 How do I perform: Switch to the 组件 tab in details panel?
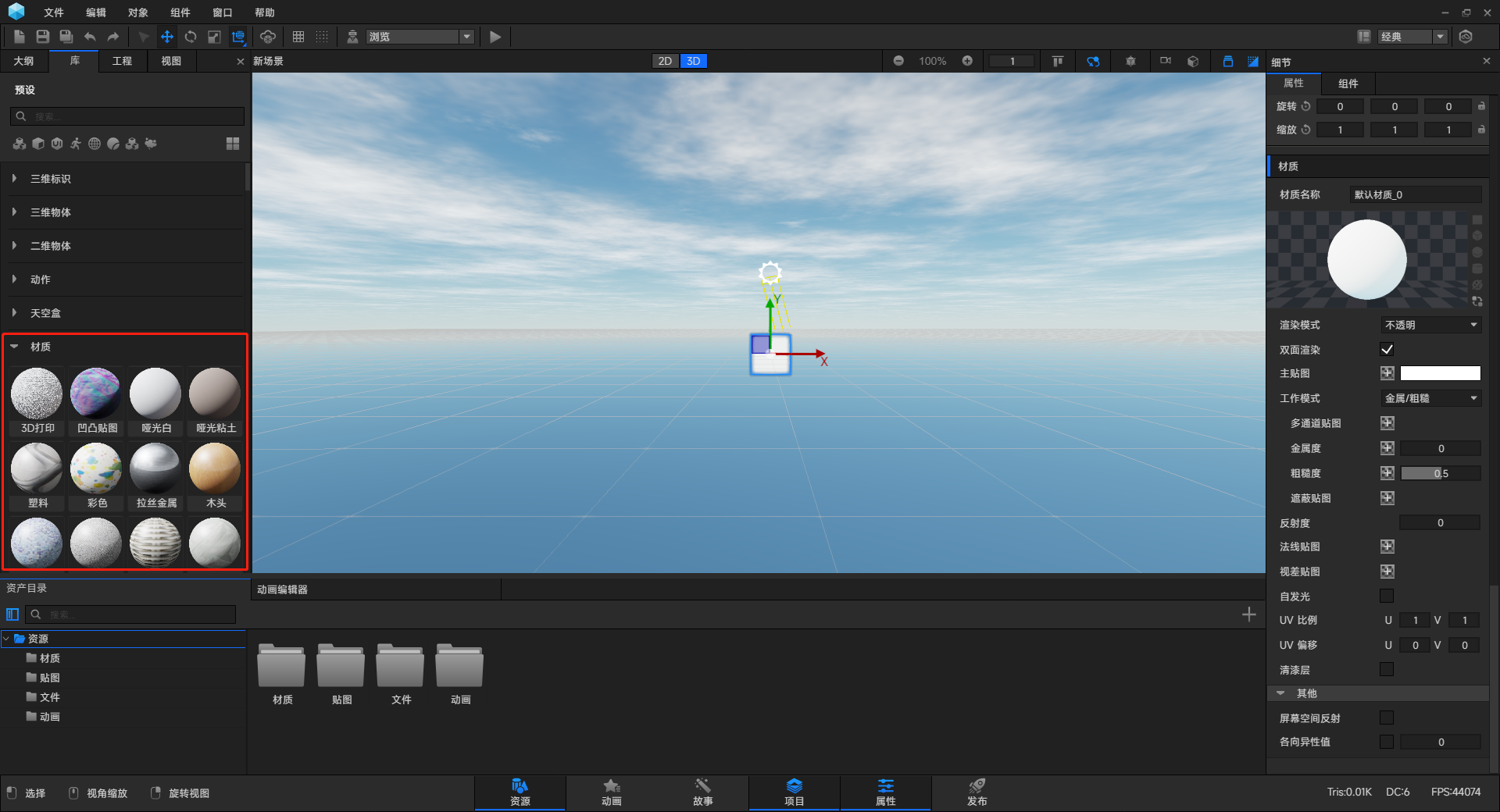1348,84
